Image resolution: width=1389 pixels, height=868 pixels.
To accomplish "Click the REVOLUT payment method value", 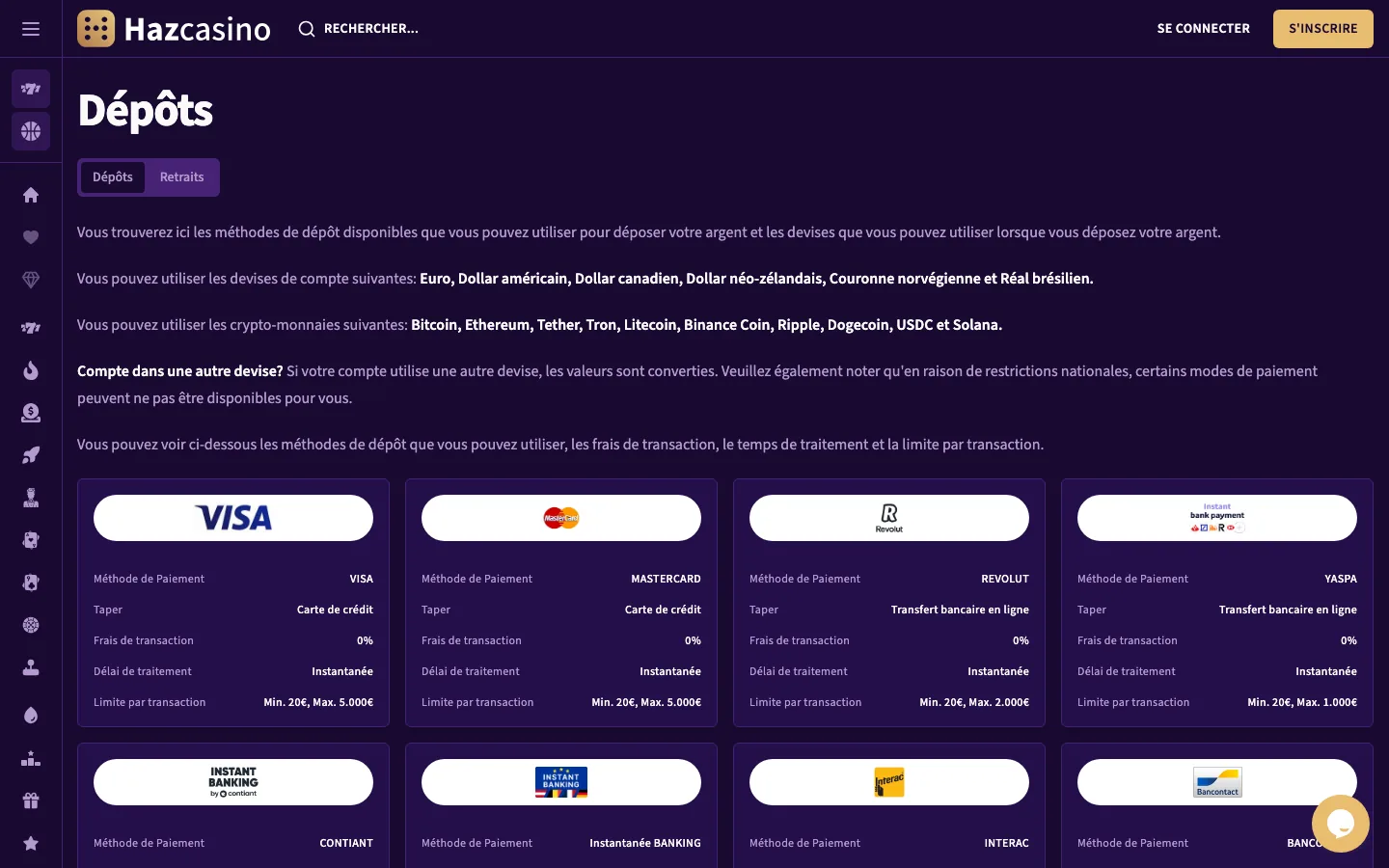I will point(1005,579).
